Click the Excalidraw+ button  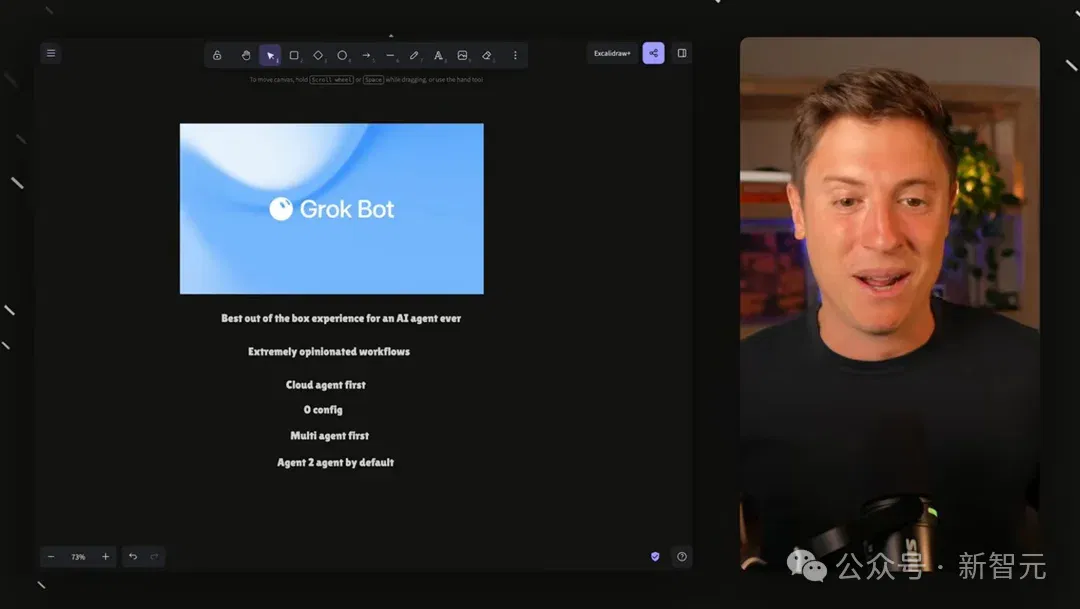point(612,53)
